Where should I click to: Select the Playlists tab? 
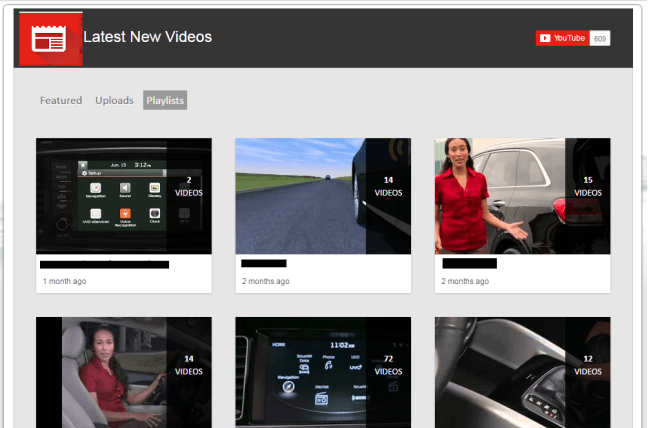click(x=165, y=100)
